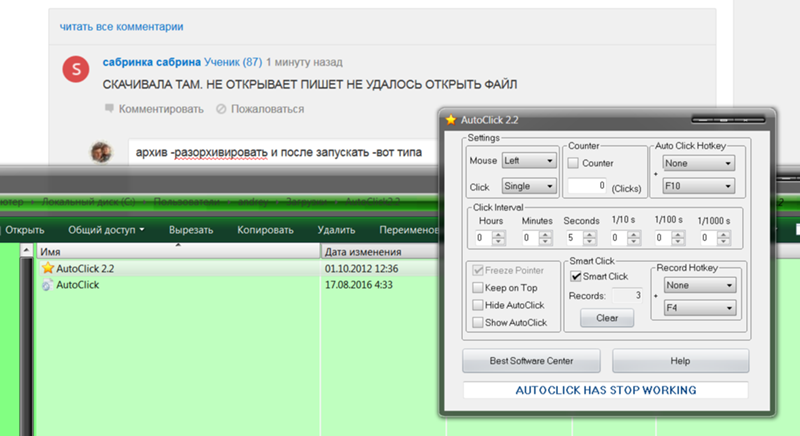Open the Общий доступ dropdown menu
This screenshot has height=436, width=800.
(x=106, y=230)
